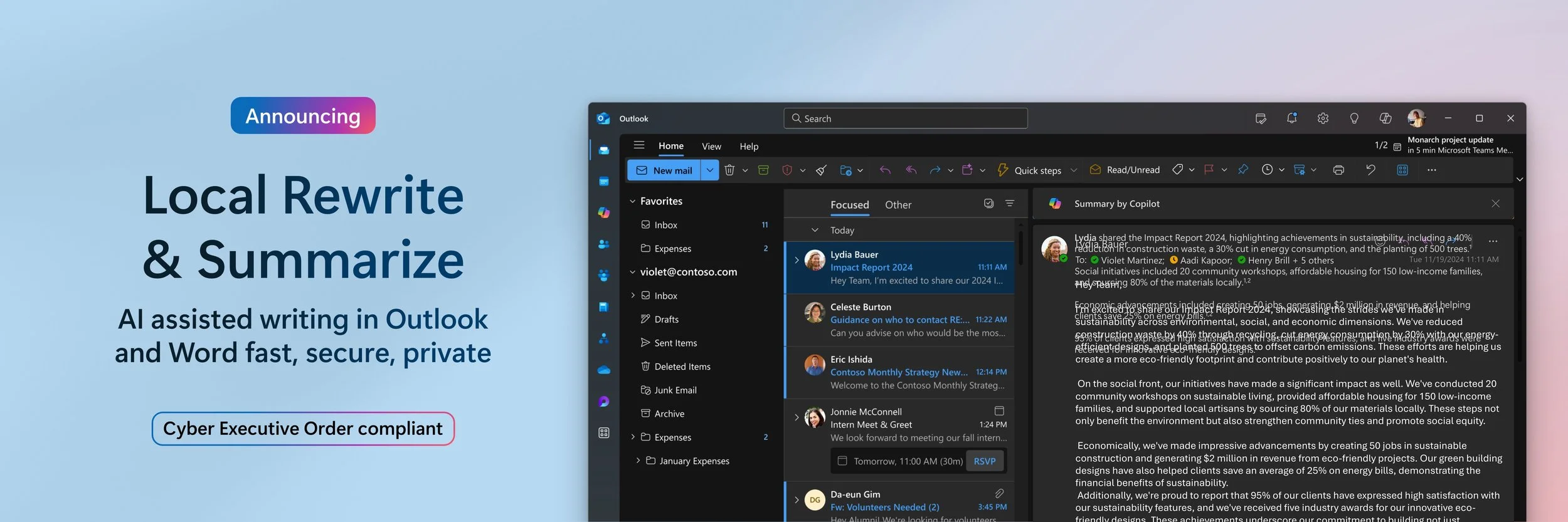Image resolution: width=1568 pixels, height=522 pixels.
Task: Click the Move to folder icon
Action: coord(845,170)
